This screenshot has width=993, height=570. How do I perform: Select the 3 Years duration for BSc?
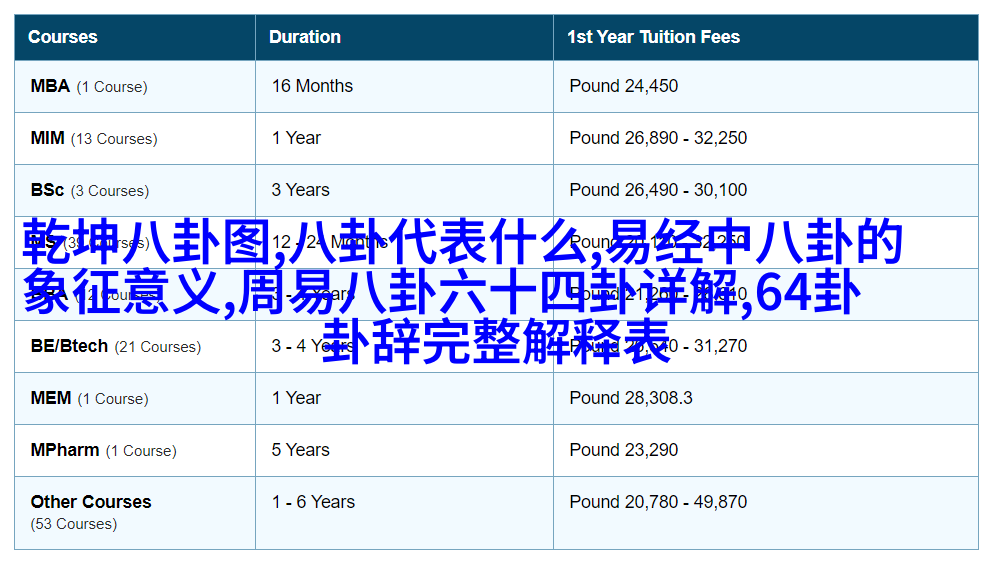coord(300,190)
